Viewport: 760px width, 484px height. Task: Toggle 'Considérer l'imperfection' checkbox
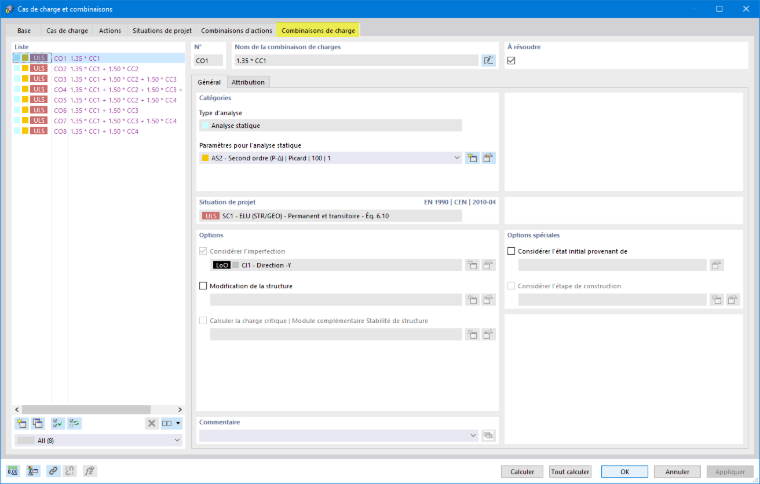203,251
